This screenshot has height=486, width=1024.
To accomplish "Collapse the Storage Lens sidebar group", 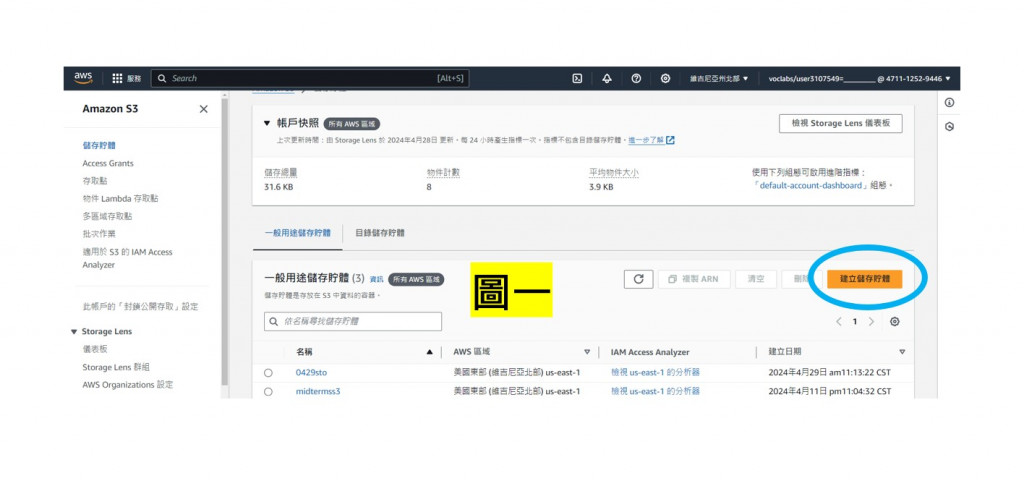I will (x=74, y=332).
